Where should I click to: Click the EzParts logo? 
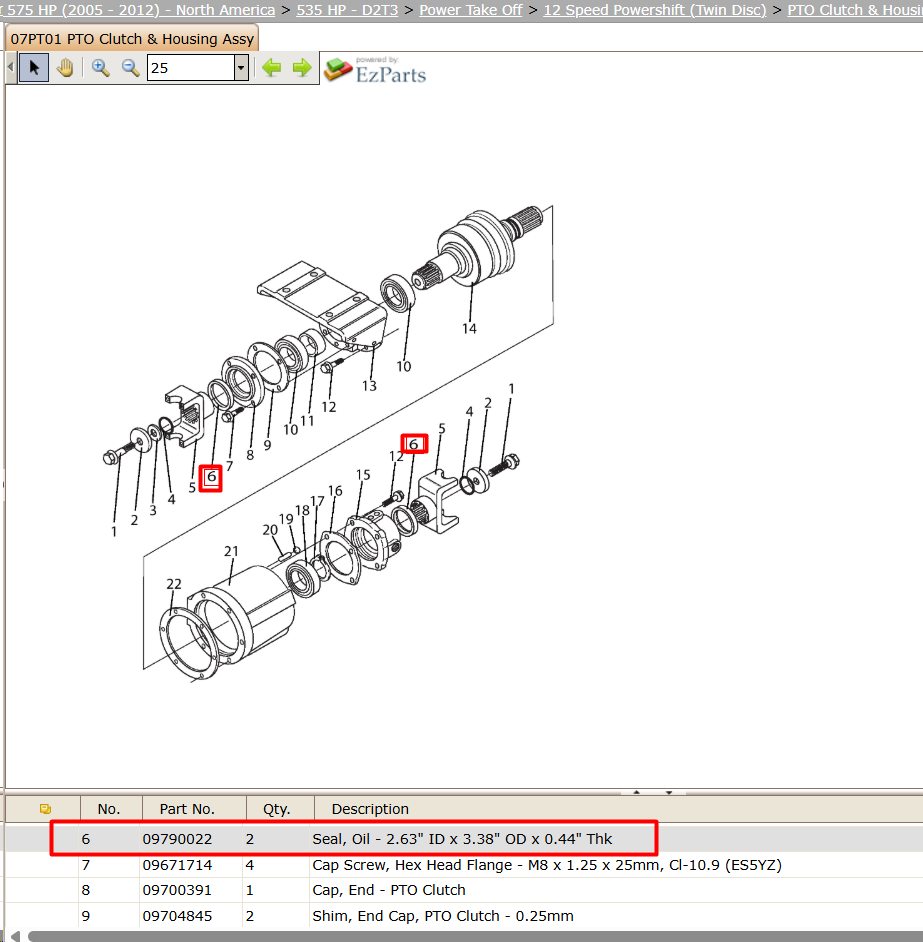point(375,70)
